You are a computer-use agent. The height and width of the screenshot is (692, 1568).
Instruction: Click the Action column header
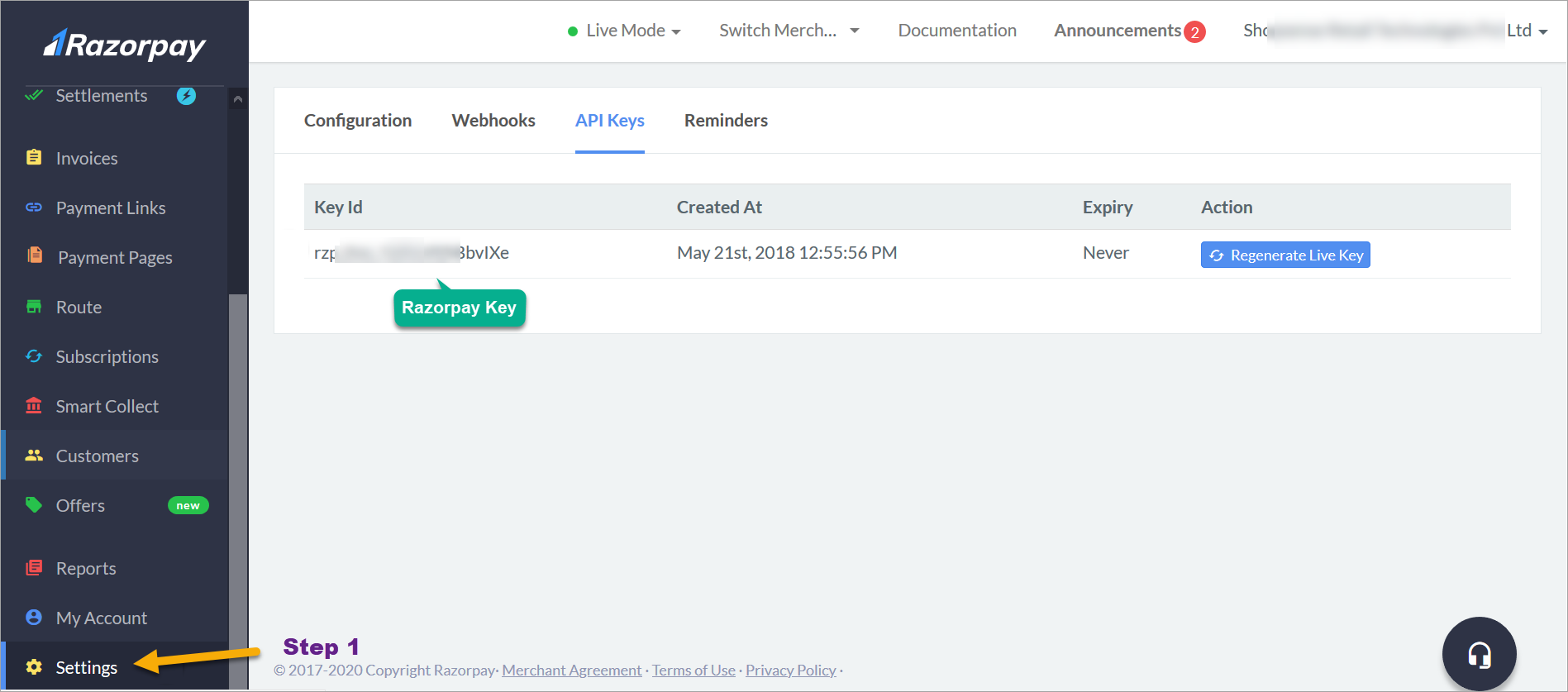coord(1227,208)
